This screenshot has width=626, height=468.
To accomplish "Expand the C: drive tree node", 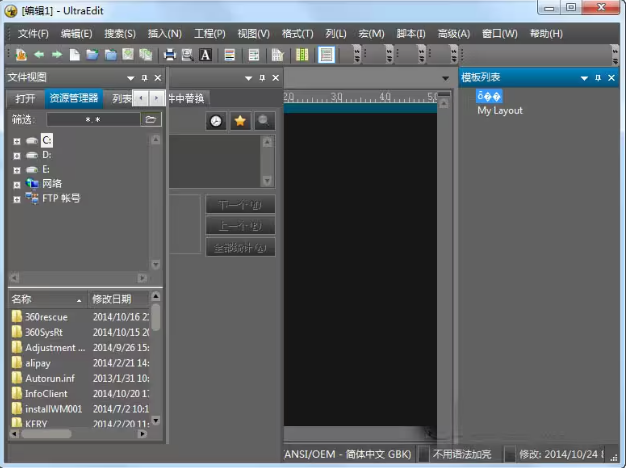I will tap(17, 142).
